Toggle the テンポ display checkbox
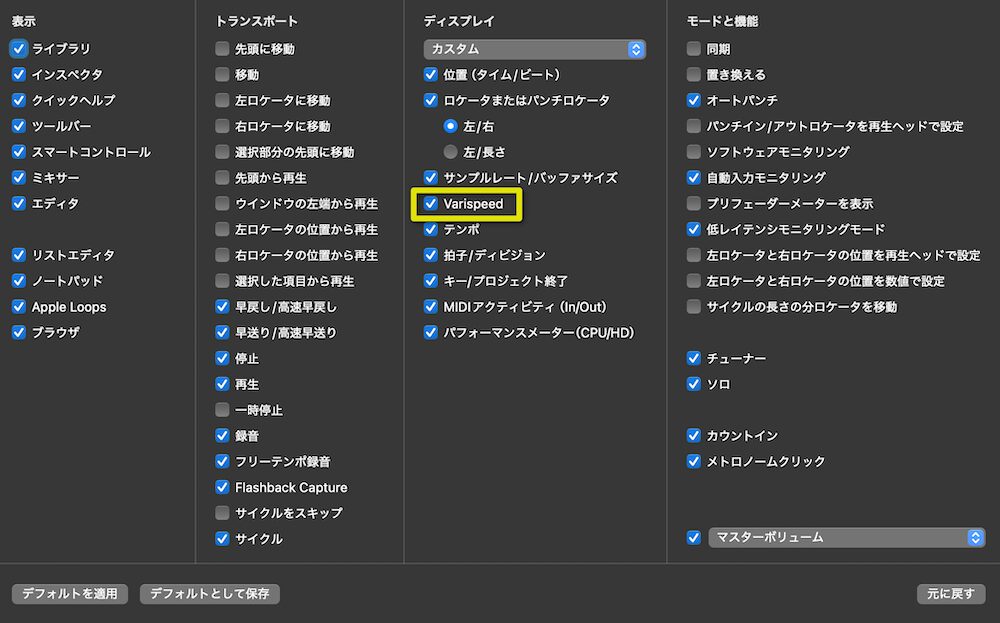1000x623 pixels. pos(431,229)
